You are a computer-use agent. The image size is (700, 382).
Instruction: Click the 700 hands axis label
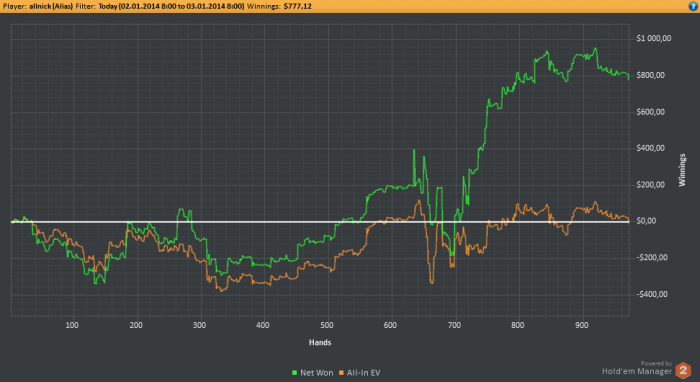[454, 325]
